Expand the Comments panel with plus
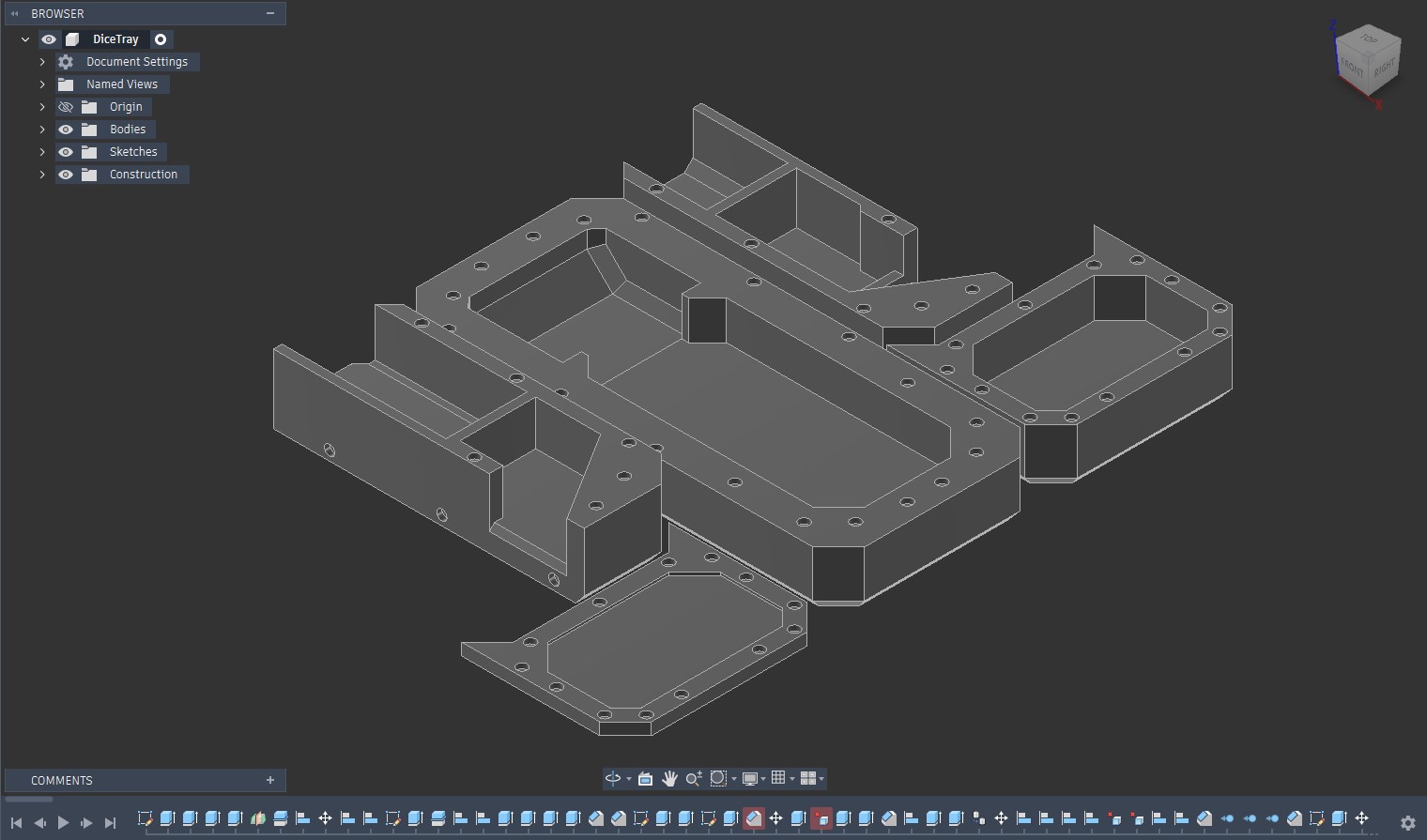This screenshot has height=840, width=1427. [x=270, y=780]
